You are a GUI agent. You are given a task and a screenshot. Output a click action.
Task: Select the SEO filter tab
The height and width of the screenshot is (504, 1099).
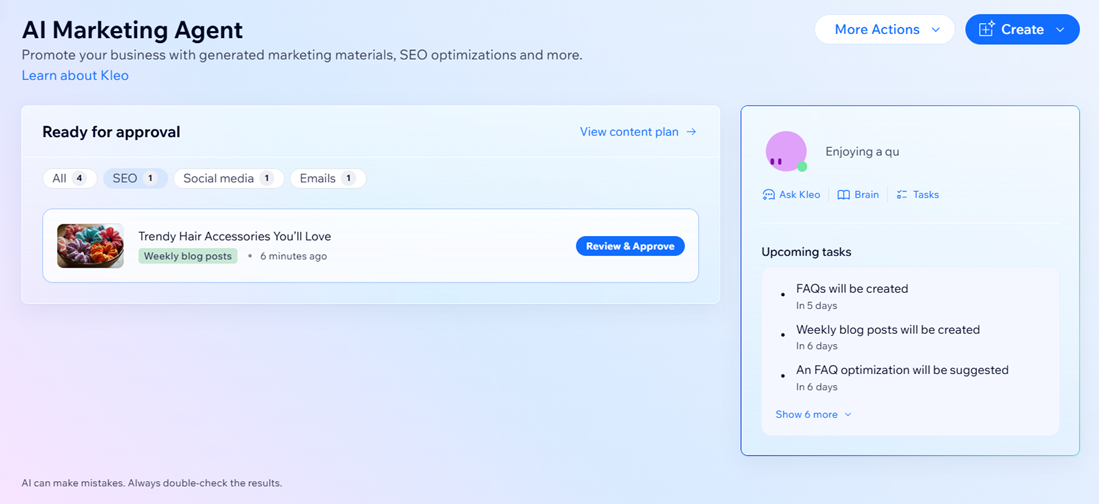135,179
